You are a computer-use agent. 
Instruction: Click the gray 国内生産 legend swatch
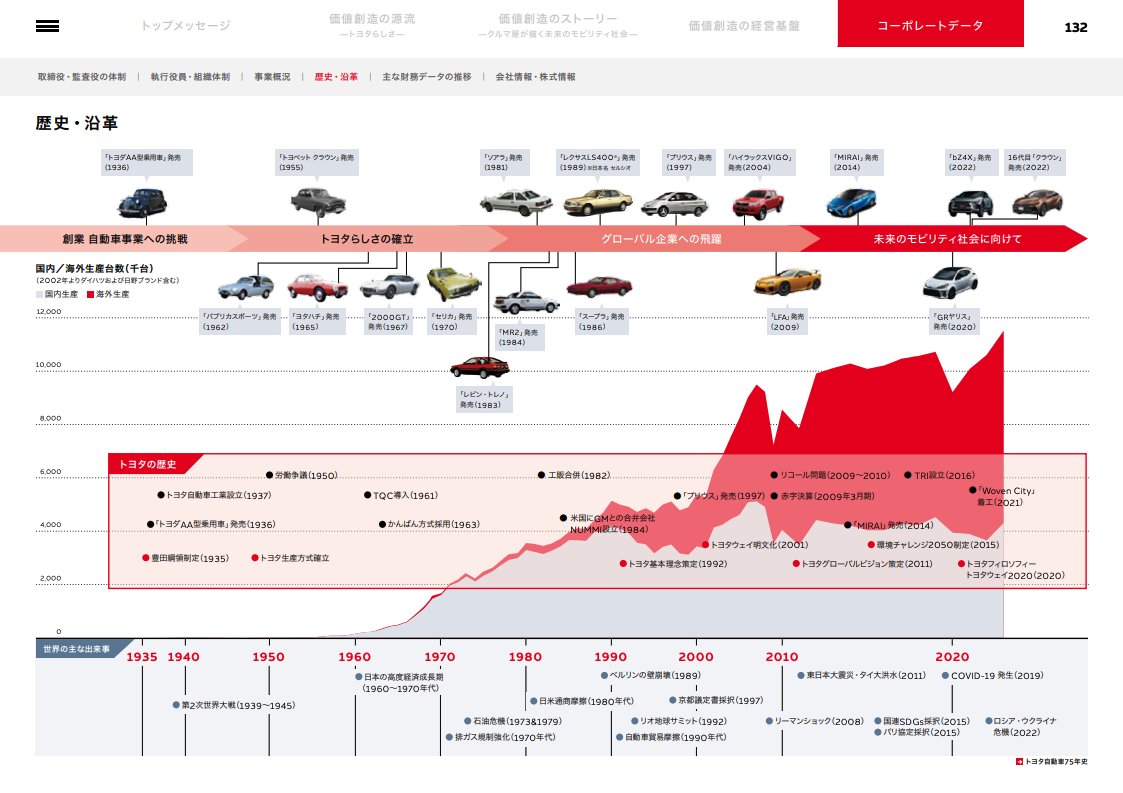[x=39, y=295]
